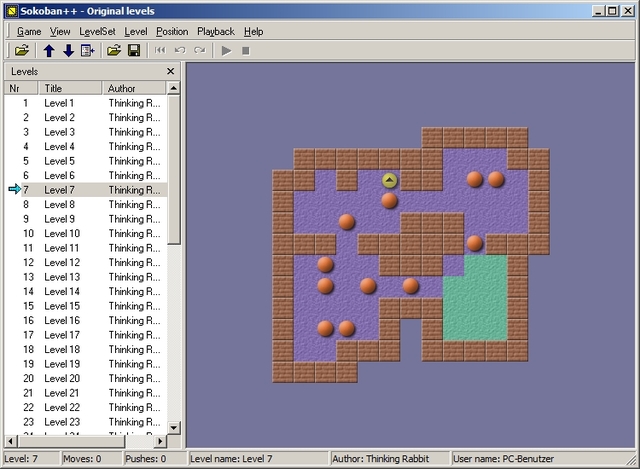The height and width of the screenshot is (469, 640).
Task: Select Level 9 in the list
Action: 86,219
